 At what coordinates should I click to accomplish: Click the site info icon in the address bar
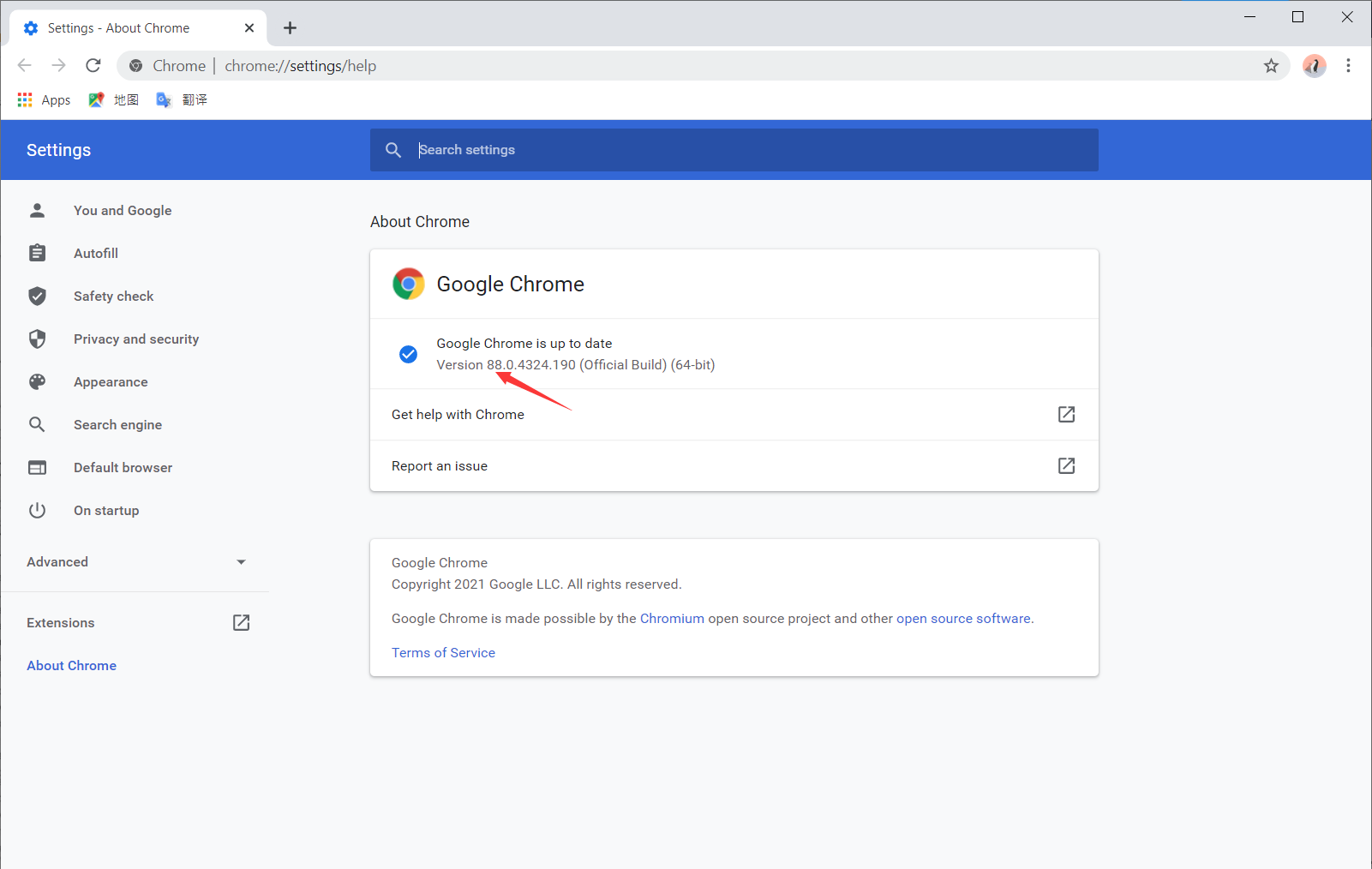[135, 66]
